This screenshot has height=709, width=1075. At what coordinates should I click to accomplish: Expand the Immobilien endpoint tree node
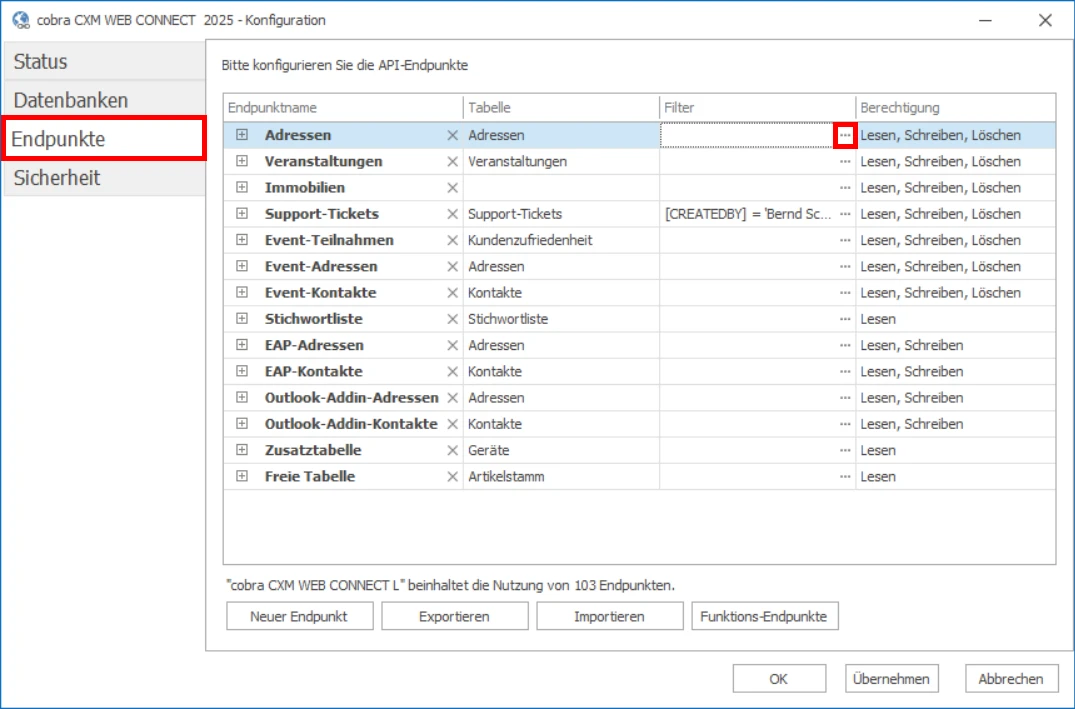coord(242,188)
